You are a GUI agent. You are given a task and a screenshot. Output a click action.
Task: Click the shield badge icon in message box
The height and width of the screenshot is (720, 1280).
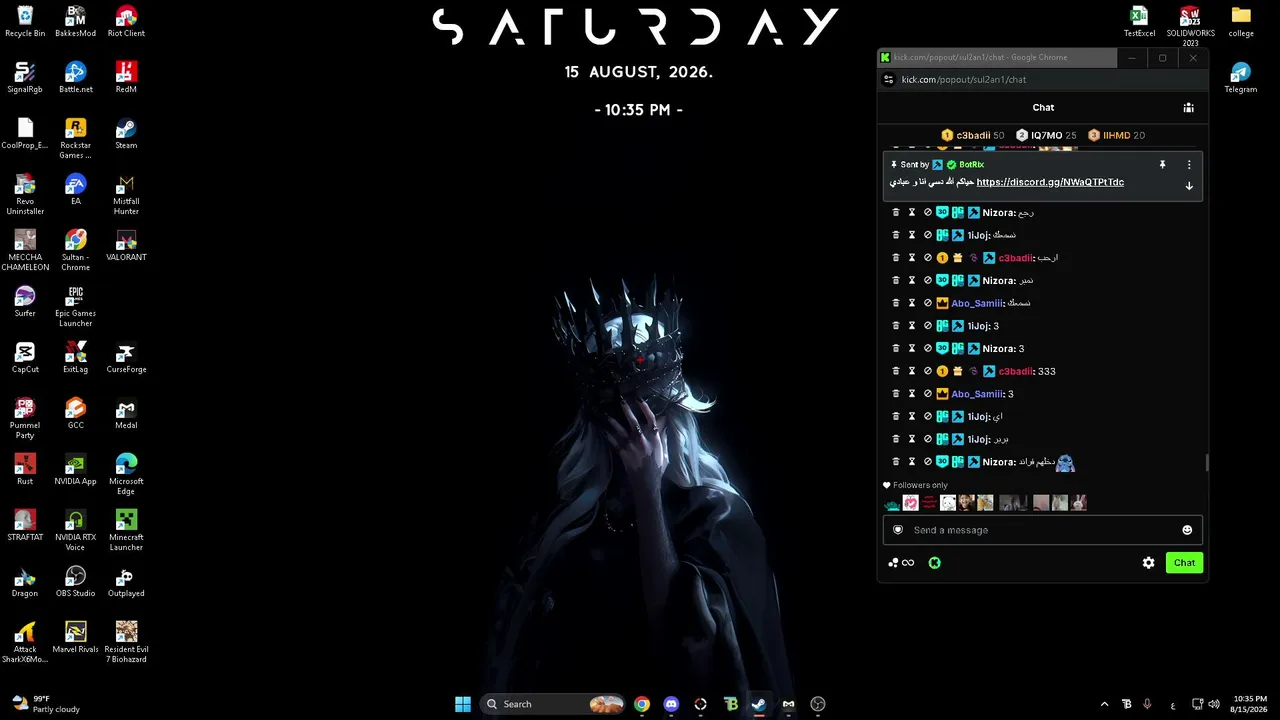click(x=898, y=530)
